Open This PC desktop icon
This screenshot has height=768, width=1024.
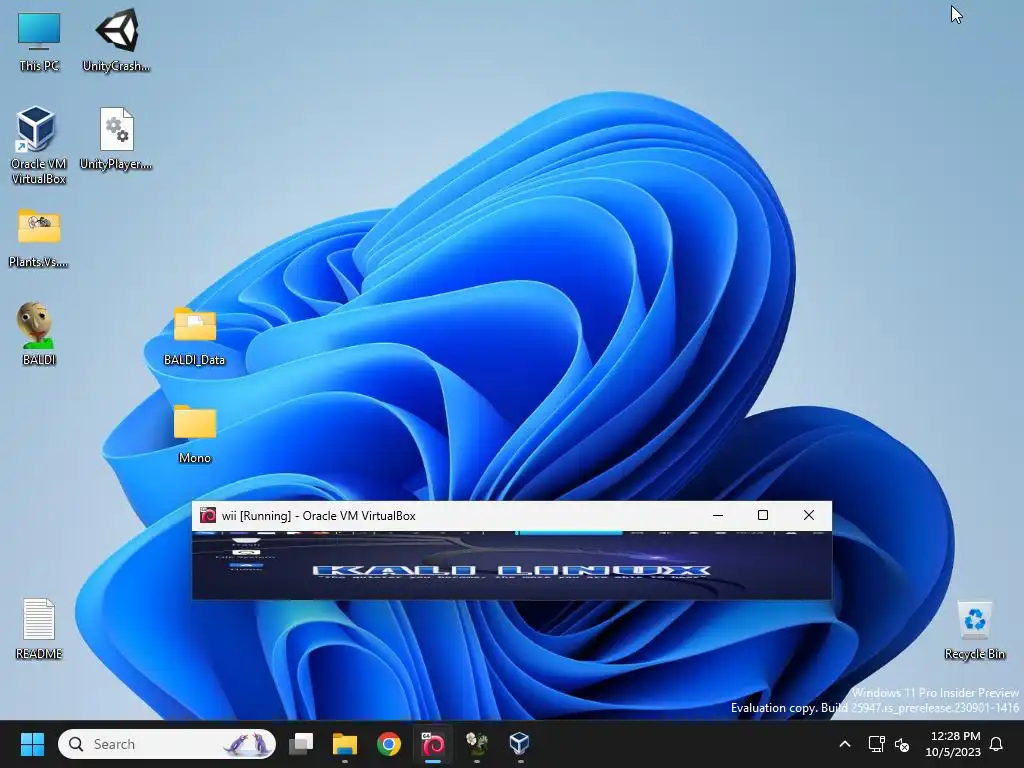[x=39, y=42]
